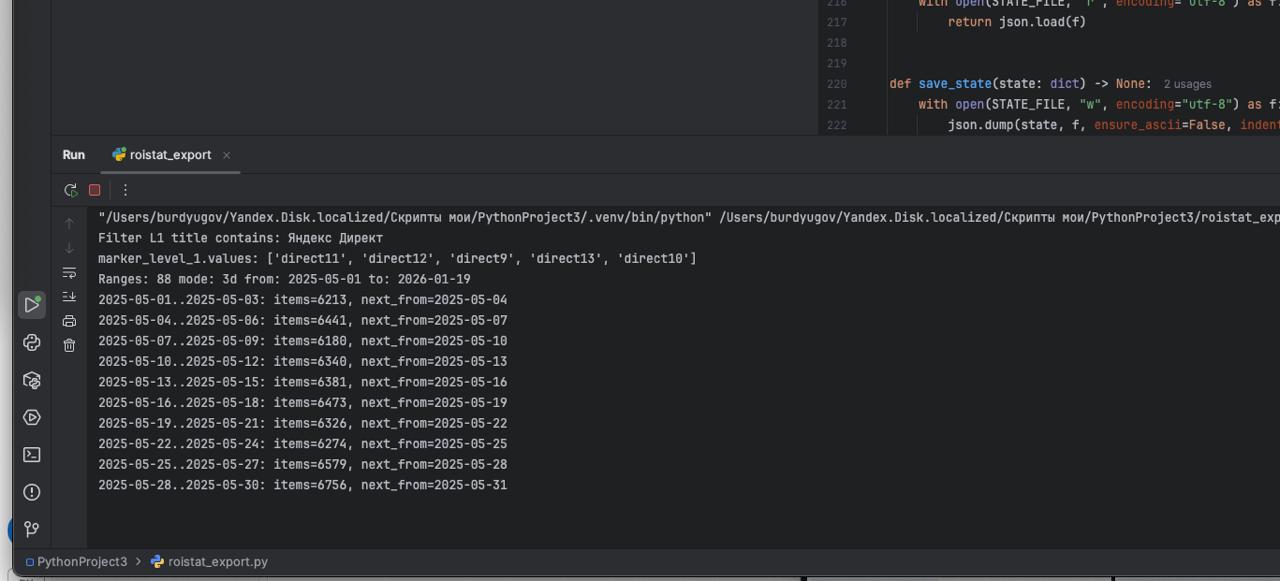Rerun the roistat_export script
This screenshot has height=581, width=1280.
pos(70,190)
